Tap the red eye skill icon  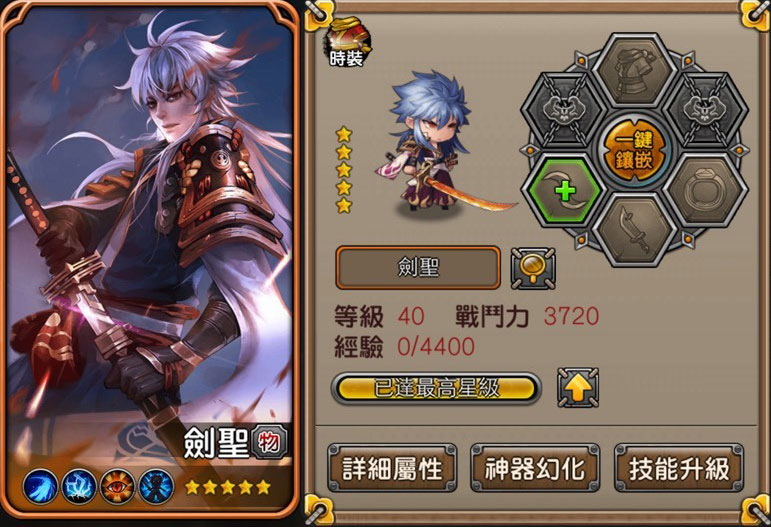[118, 487]
